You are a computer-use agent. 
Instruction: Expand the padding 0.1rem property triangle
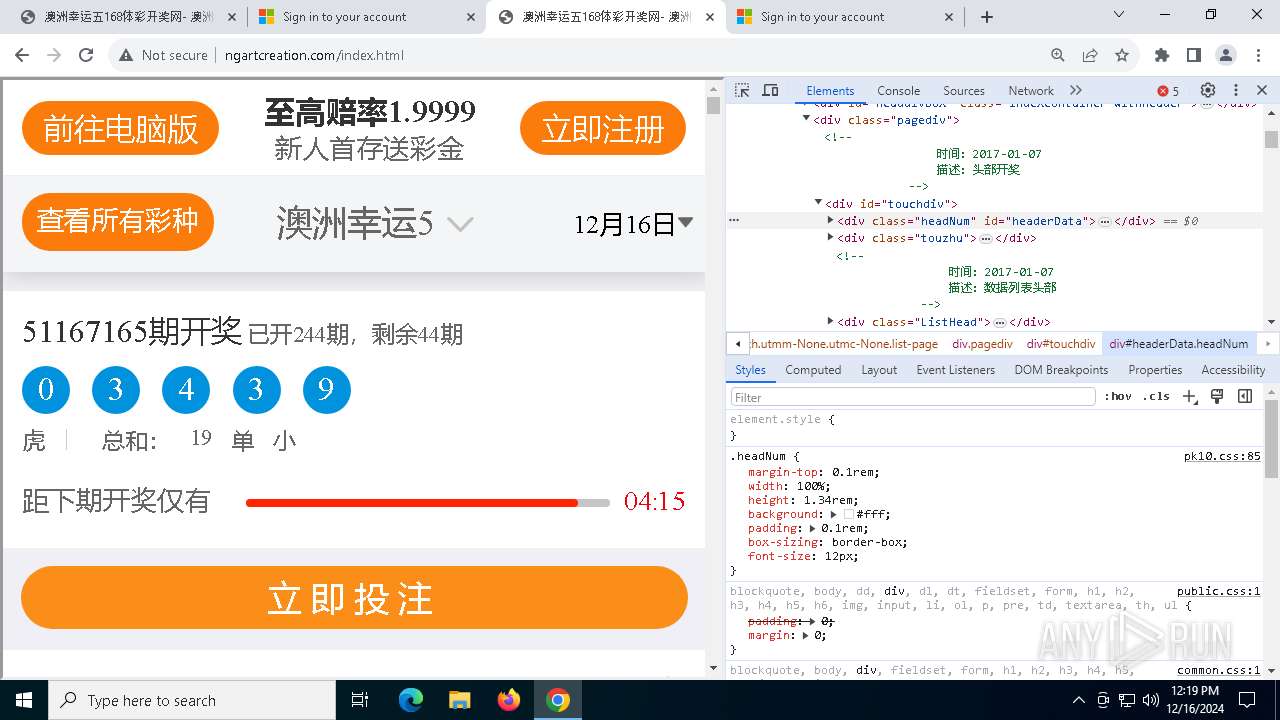812,528
